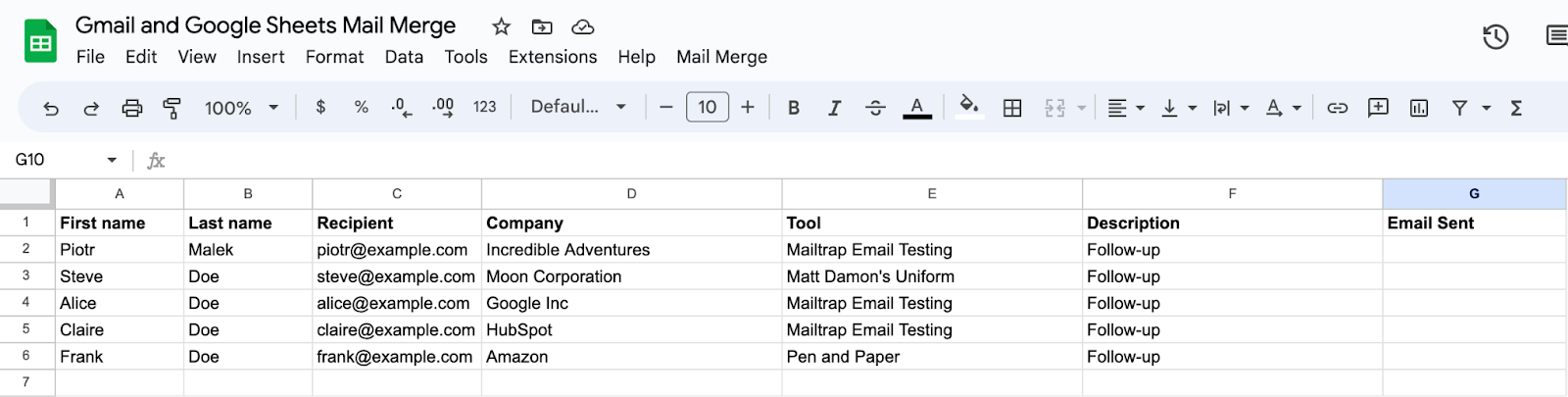The image size is (1568, 397).
Task: Select the cell "Pen and Paper"
Action: (x=932, y=357)
